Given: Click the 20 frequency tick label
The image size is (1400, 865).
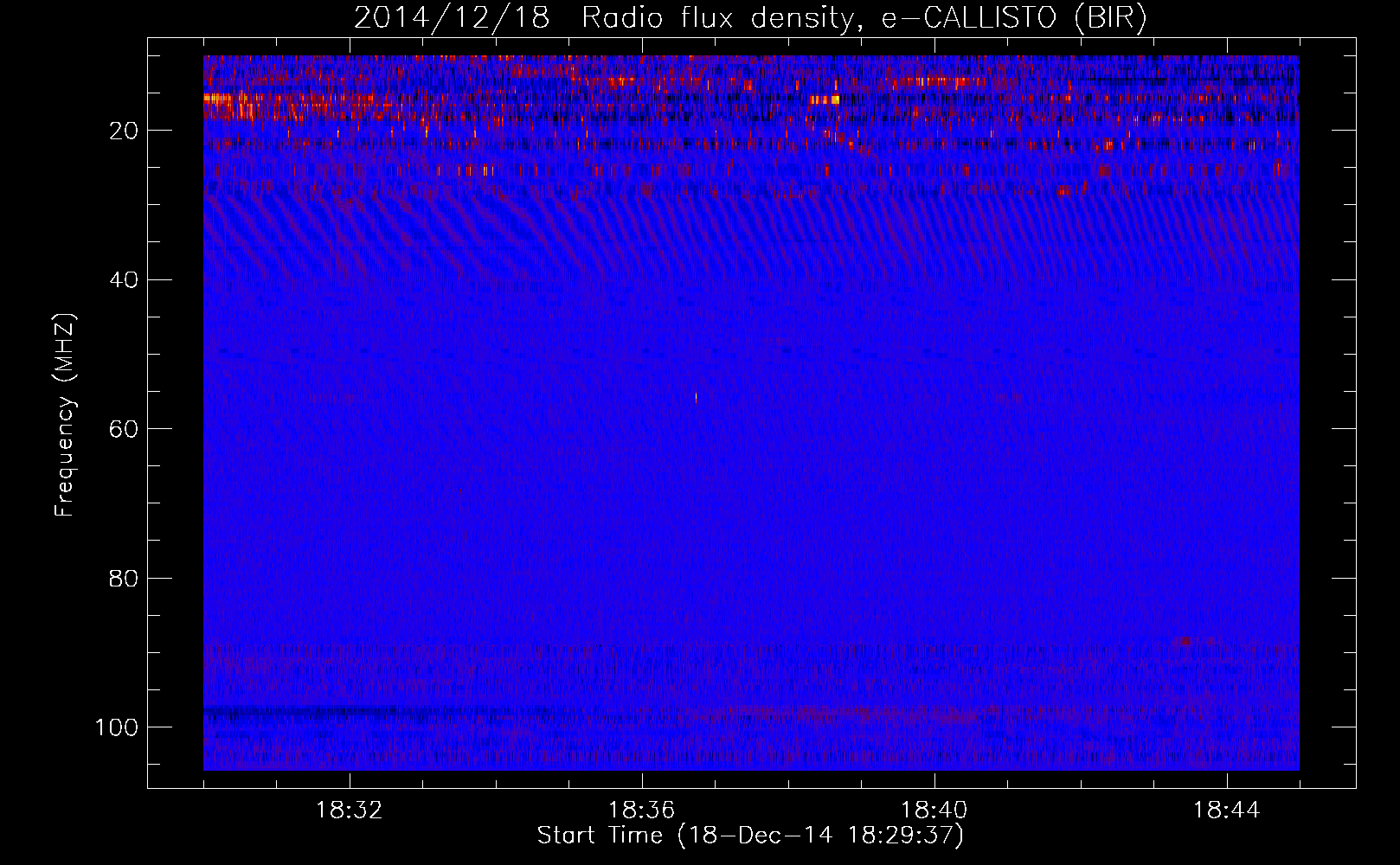Looking at the screenshot, I should click(x=125, y=131).
